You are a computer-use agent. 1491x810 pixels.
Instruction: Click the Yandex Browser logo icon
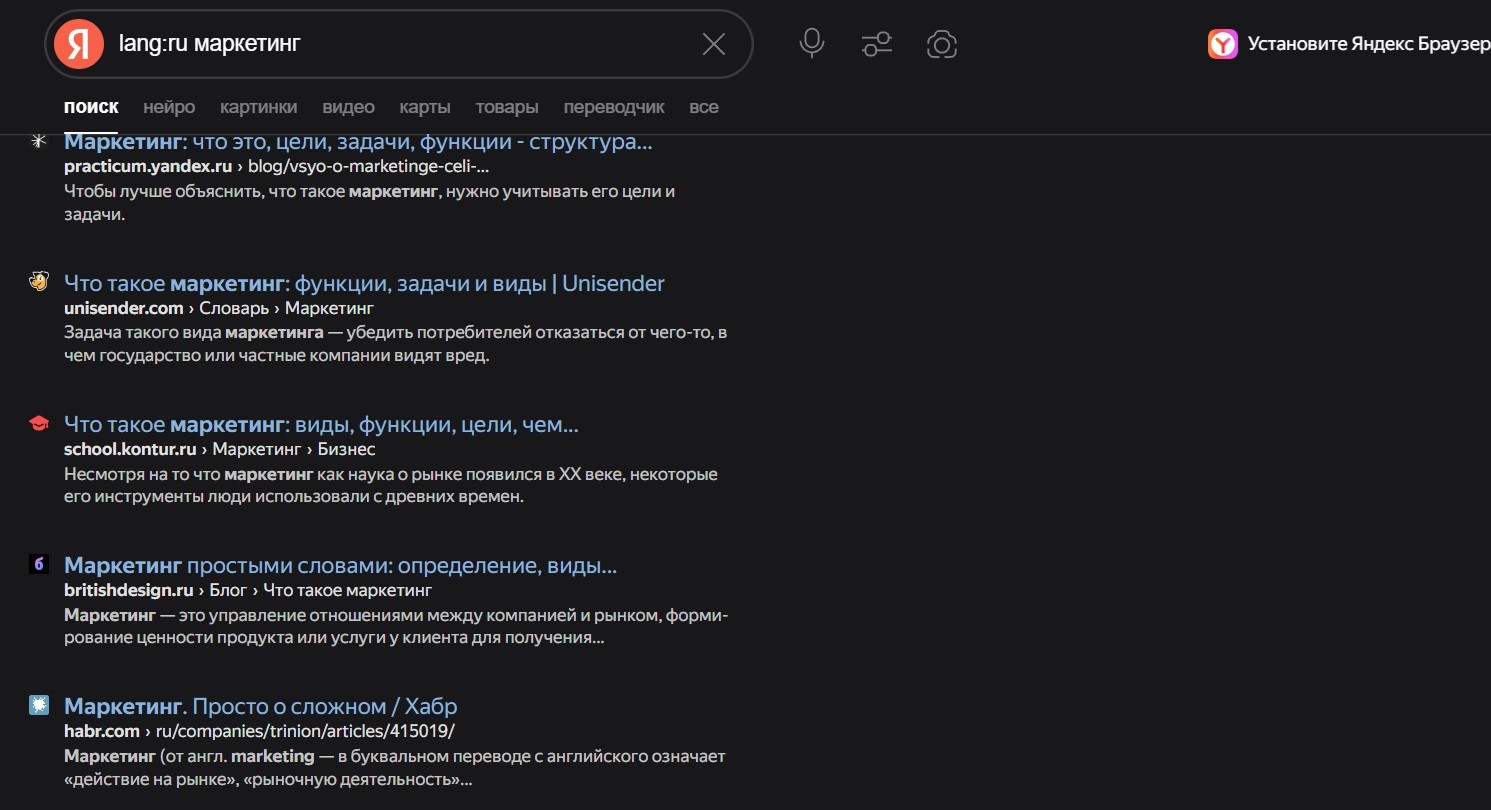tap(1222, 44)
